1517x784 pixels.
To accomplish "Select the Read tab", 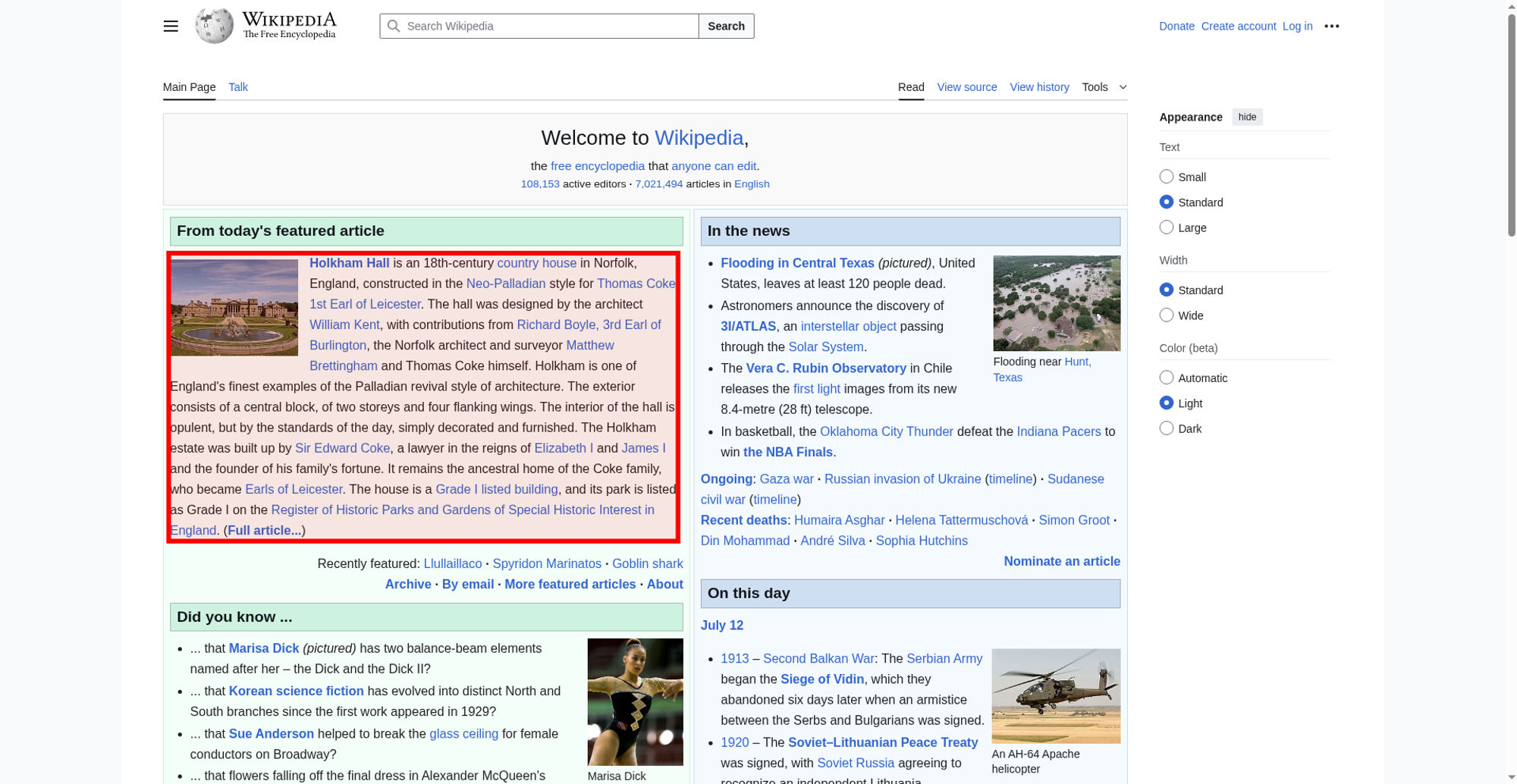I will [911, 87].
